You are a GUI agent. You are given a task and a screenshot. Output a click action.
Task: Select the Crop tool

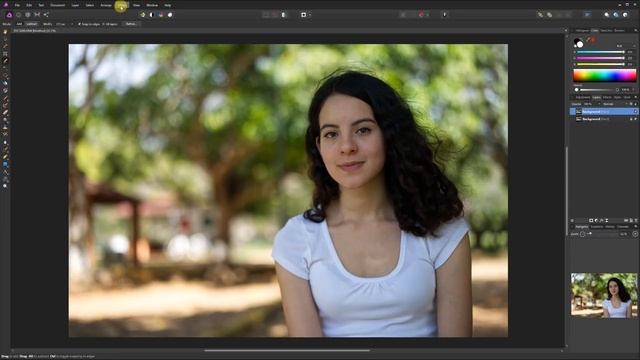[5, 53]
